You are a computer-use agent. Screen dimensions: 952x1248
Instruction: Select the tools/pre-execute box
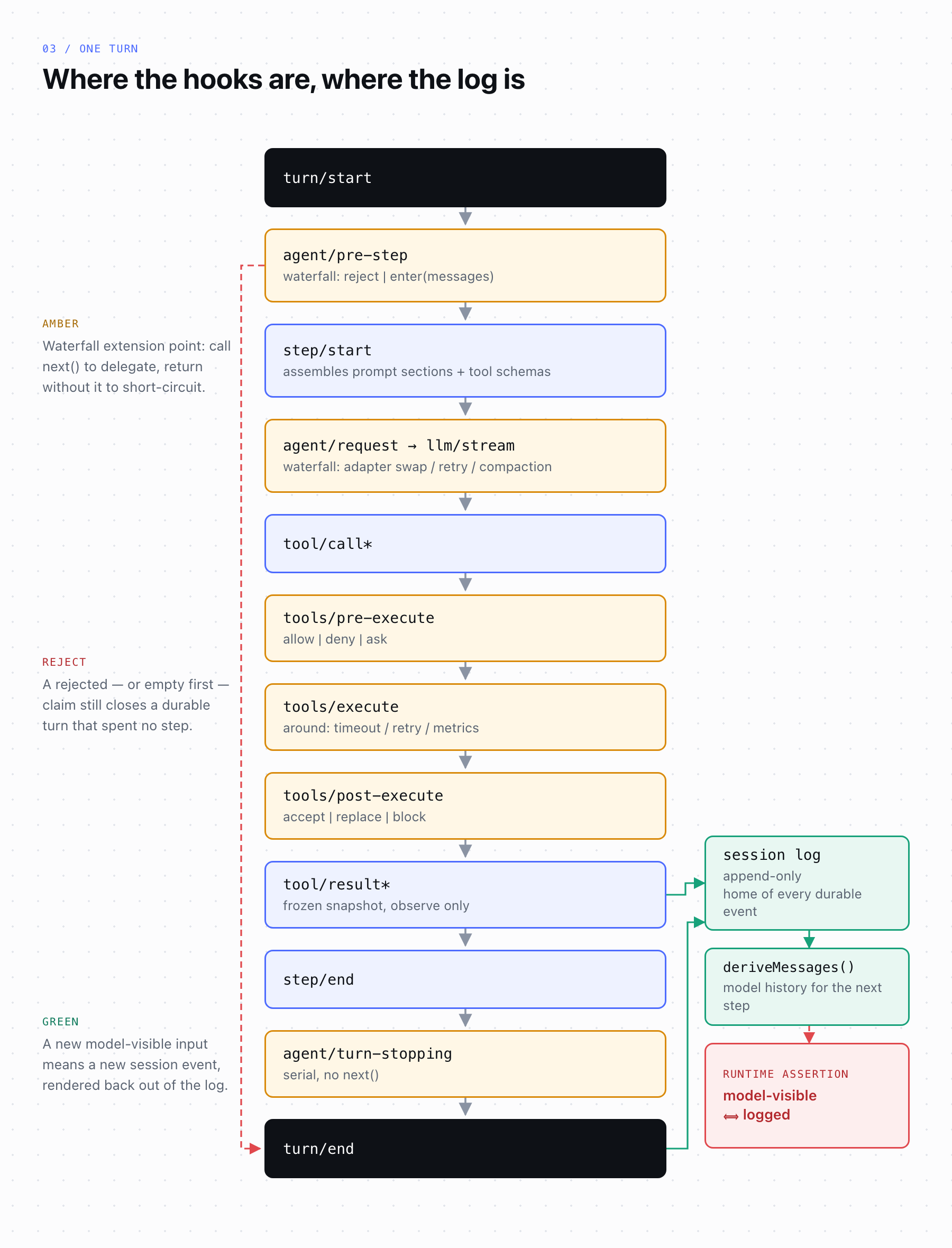tap(465, 628)
